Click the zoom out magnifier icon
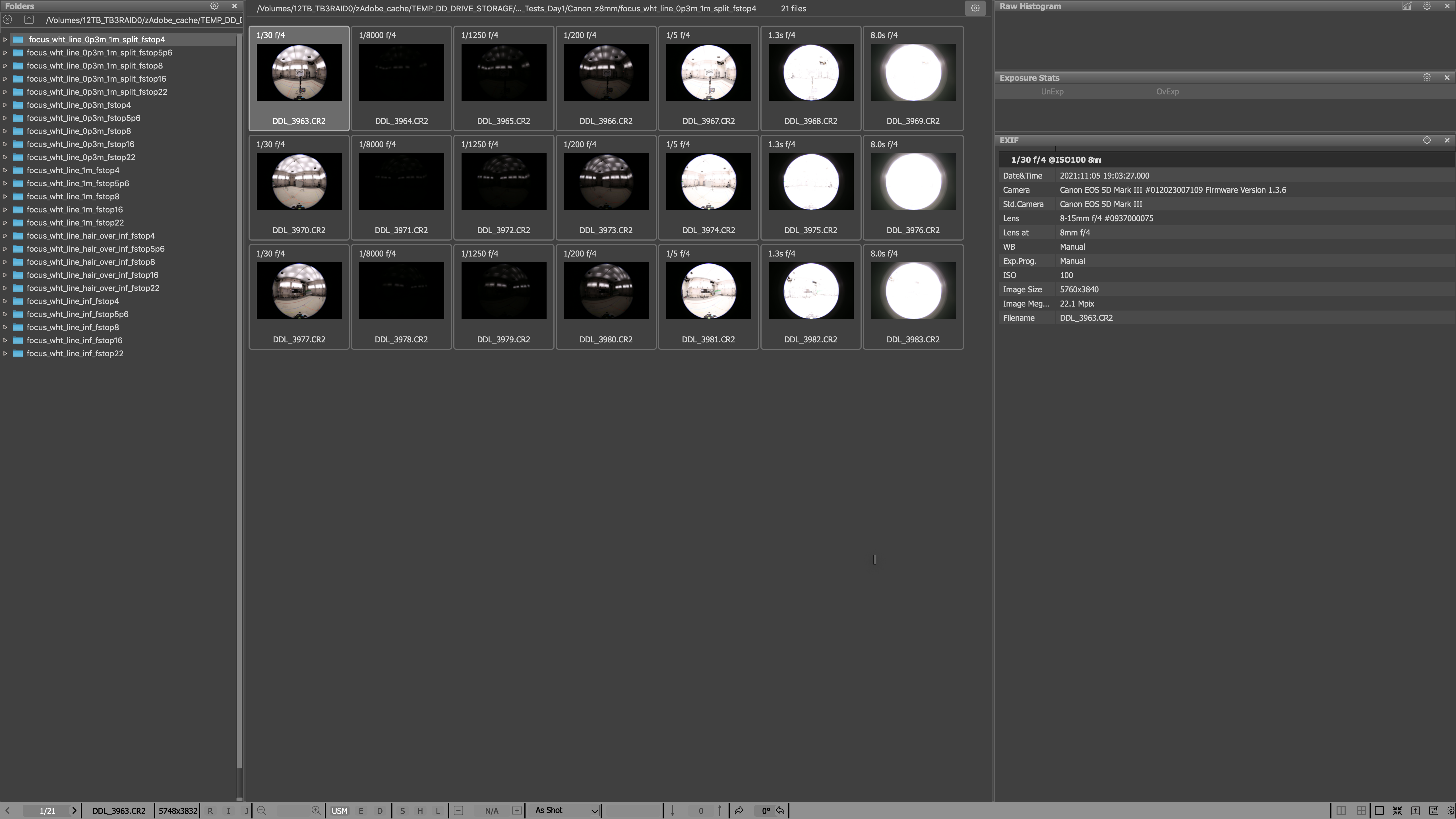 pos(262,810)
